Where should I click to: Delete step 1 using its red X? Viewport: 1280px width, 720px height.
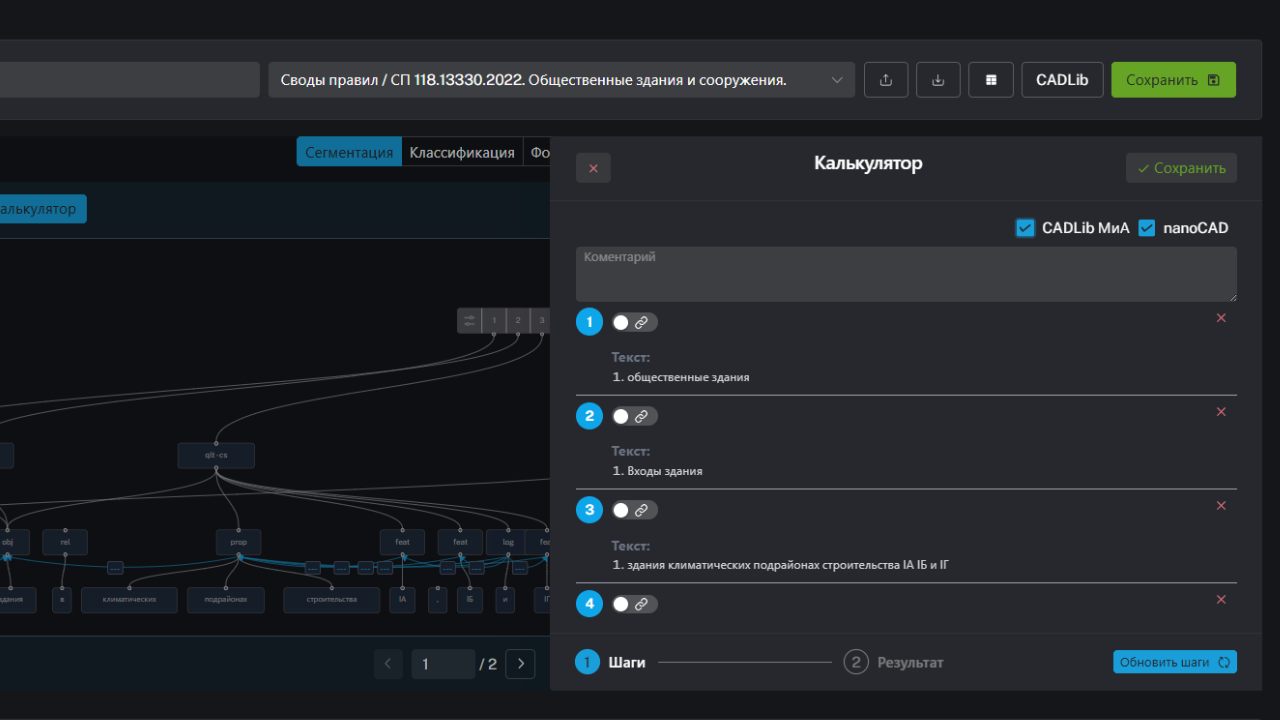(x=1221, y=318)
